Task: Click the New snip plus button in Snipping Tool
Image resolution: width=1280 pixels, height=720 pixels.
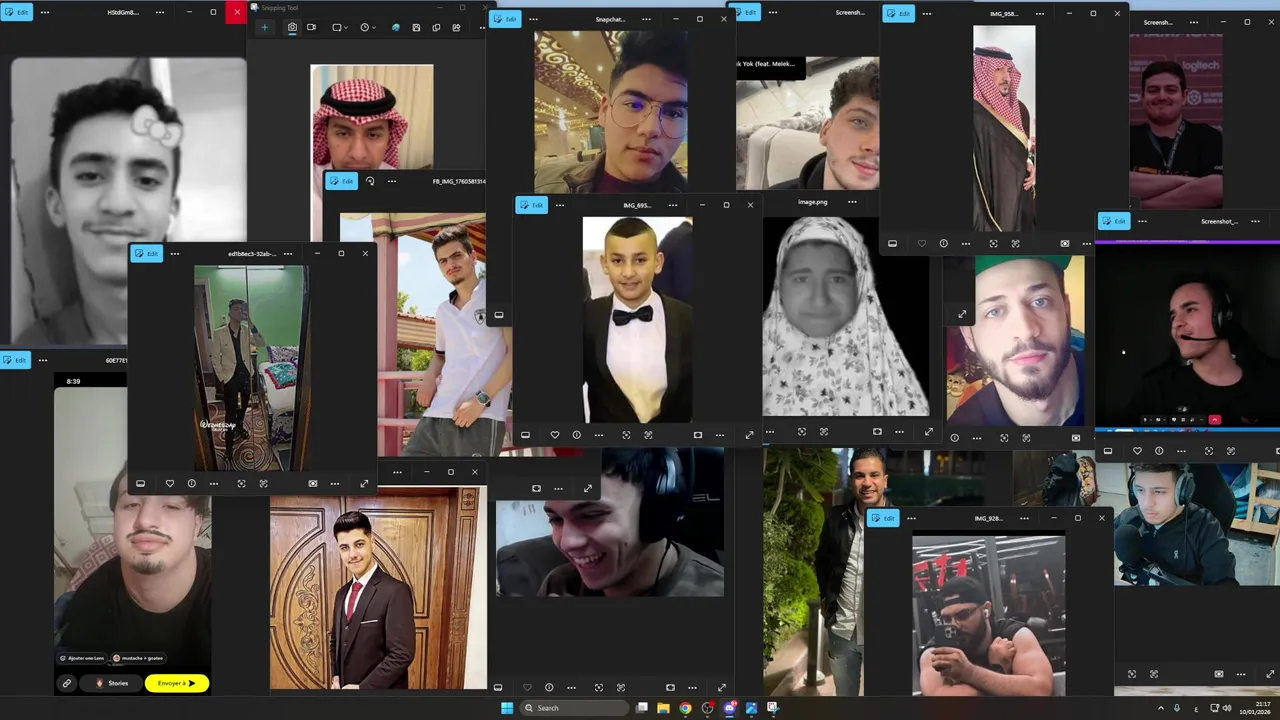Action: click(265, 27)
